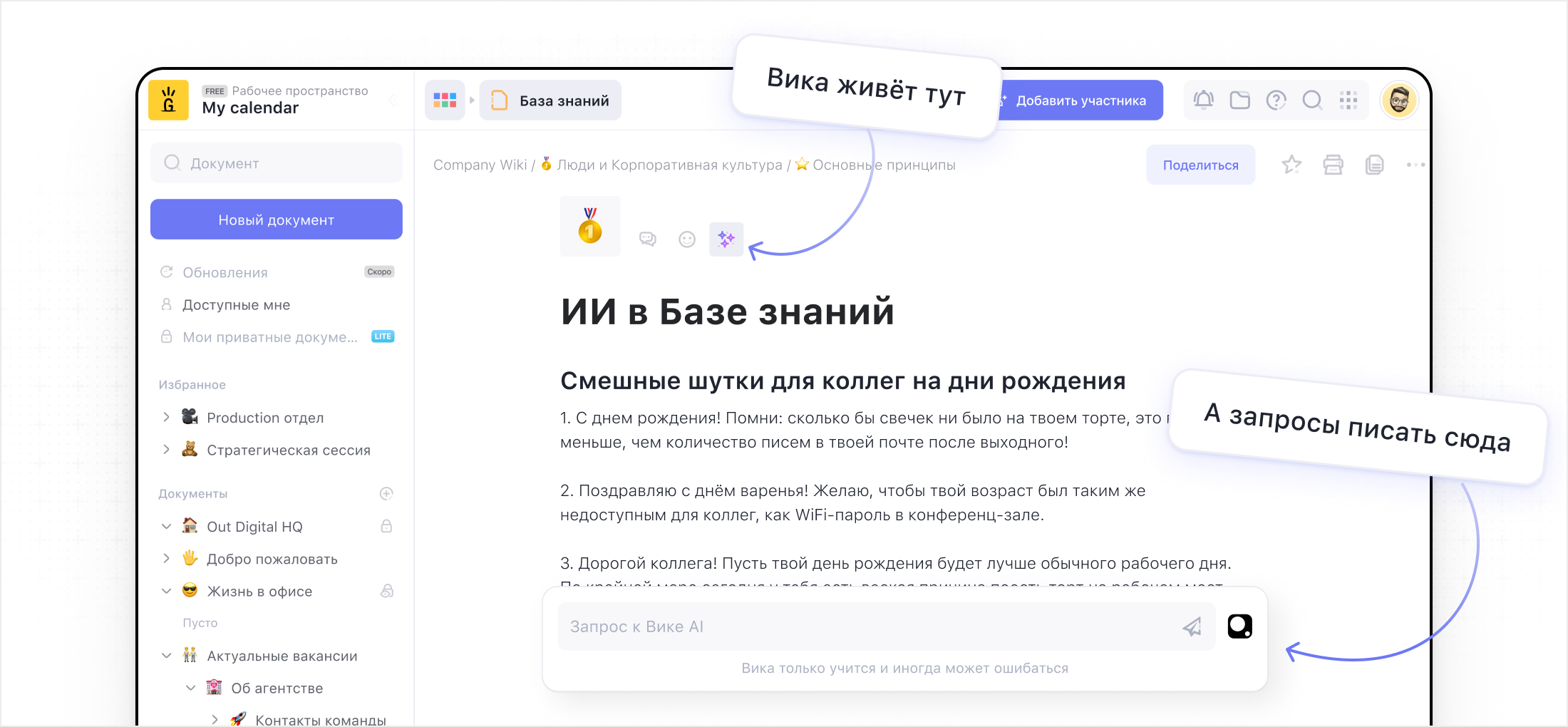Send the request to Vika AI
The image size is (1568, 727).
click(x=1192, y=627)
